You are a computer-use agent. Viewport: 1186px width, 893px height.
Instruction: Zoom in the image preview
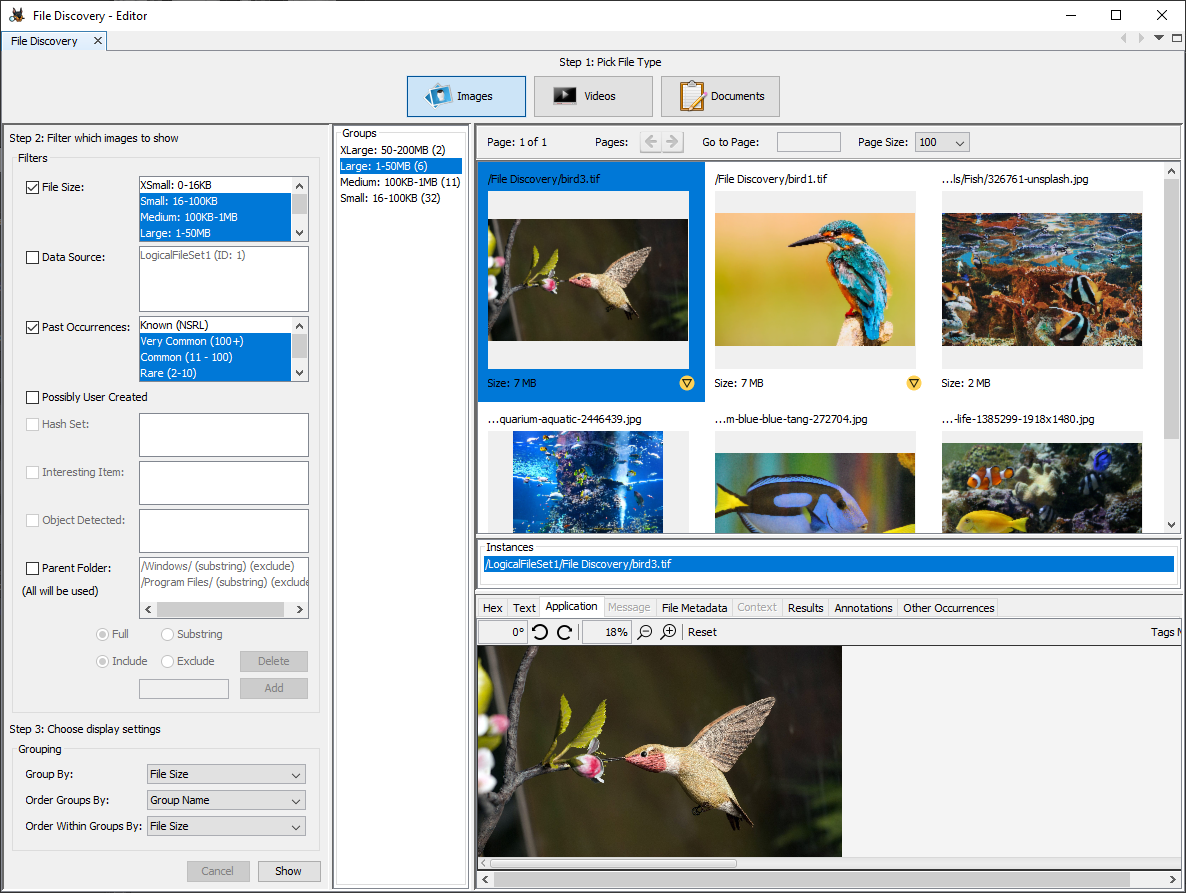pyautogui.click(x=669, y=632)
